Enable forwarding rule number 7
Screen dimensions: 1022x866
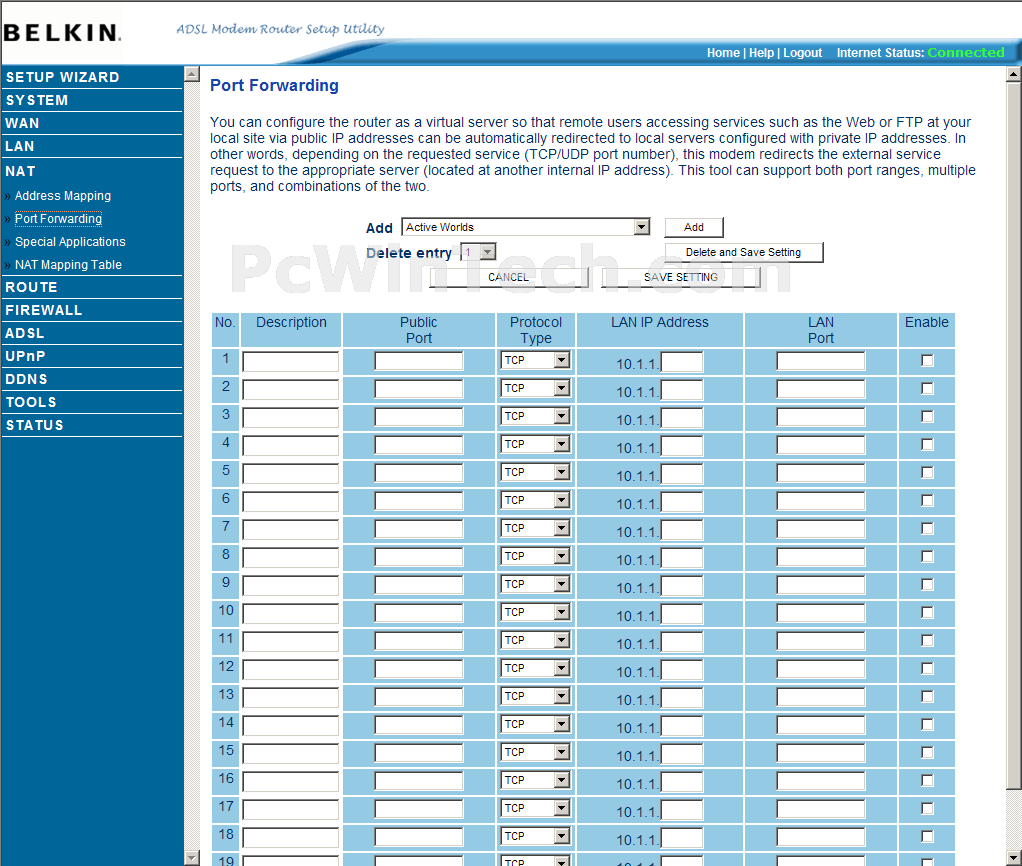[x=927, y=528]
